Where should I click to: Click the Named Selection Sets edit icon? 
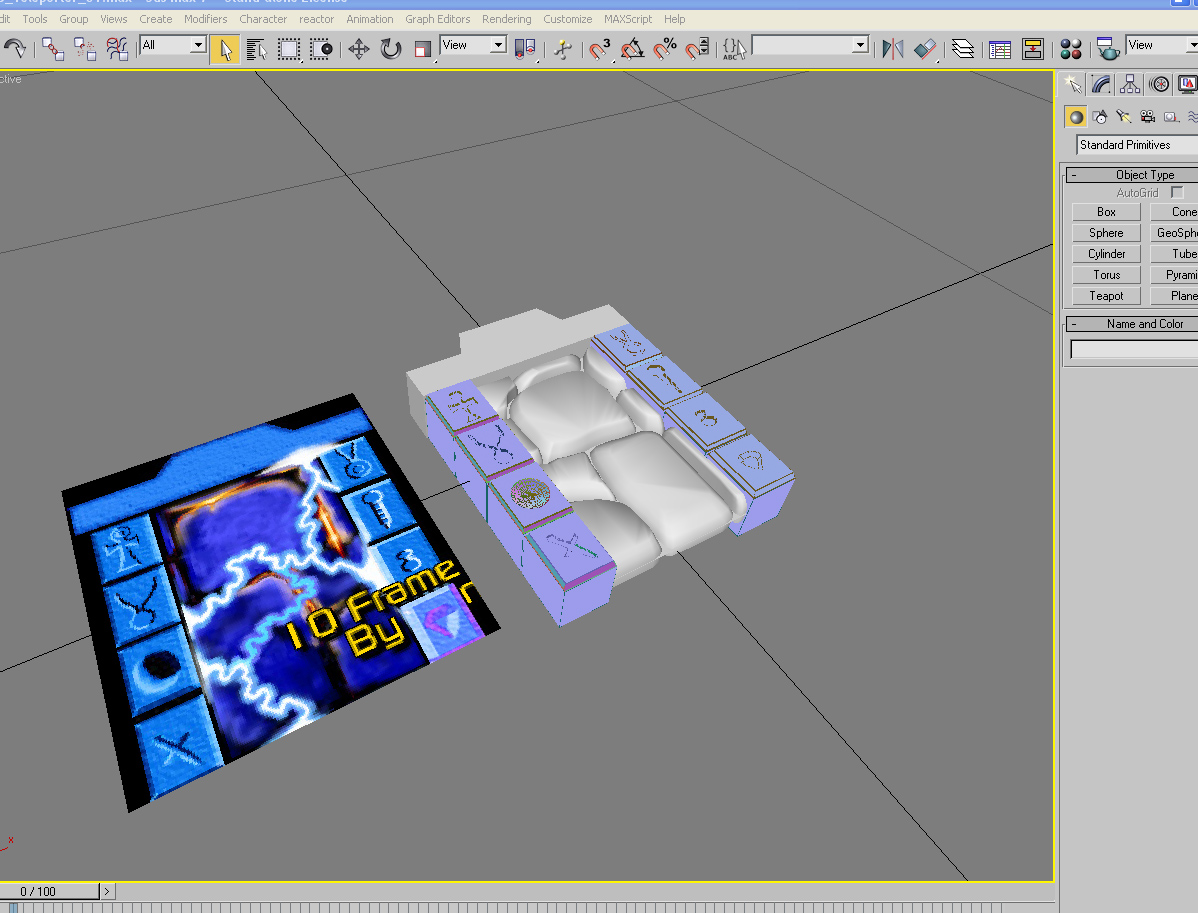point(734,50)
